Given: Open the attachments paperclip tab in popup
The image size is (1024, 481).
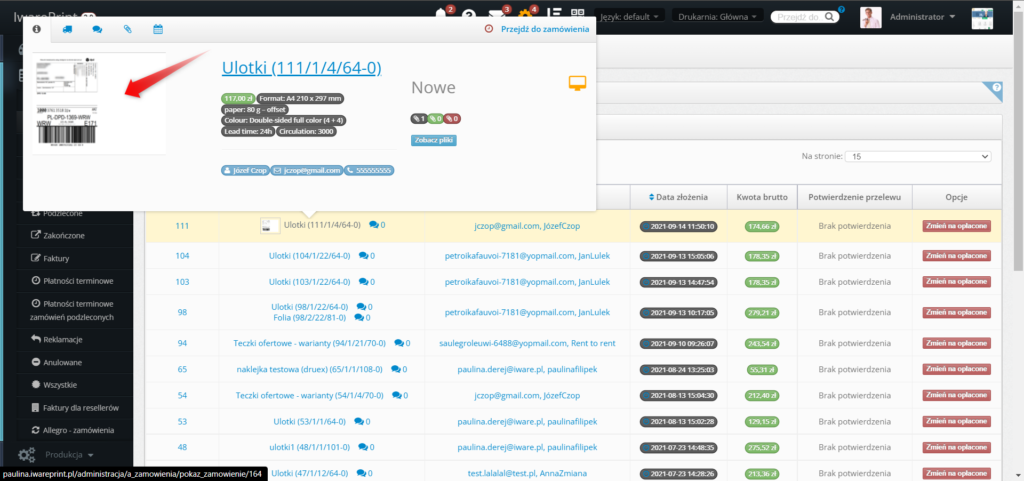Looking at the screenshot, I should tap(127, 29).
